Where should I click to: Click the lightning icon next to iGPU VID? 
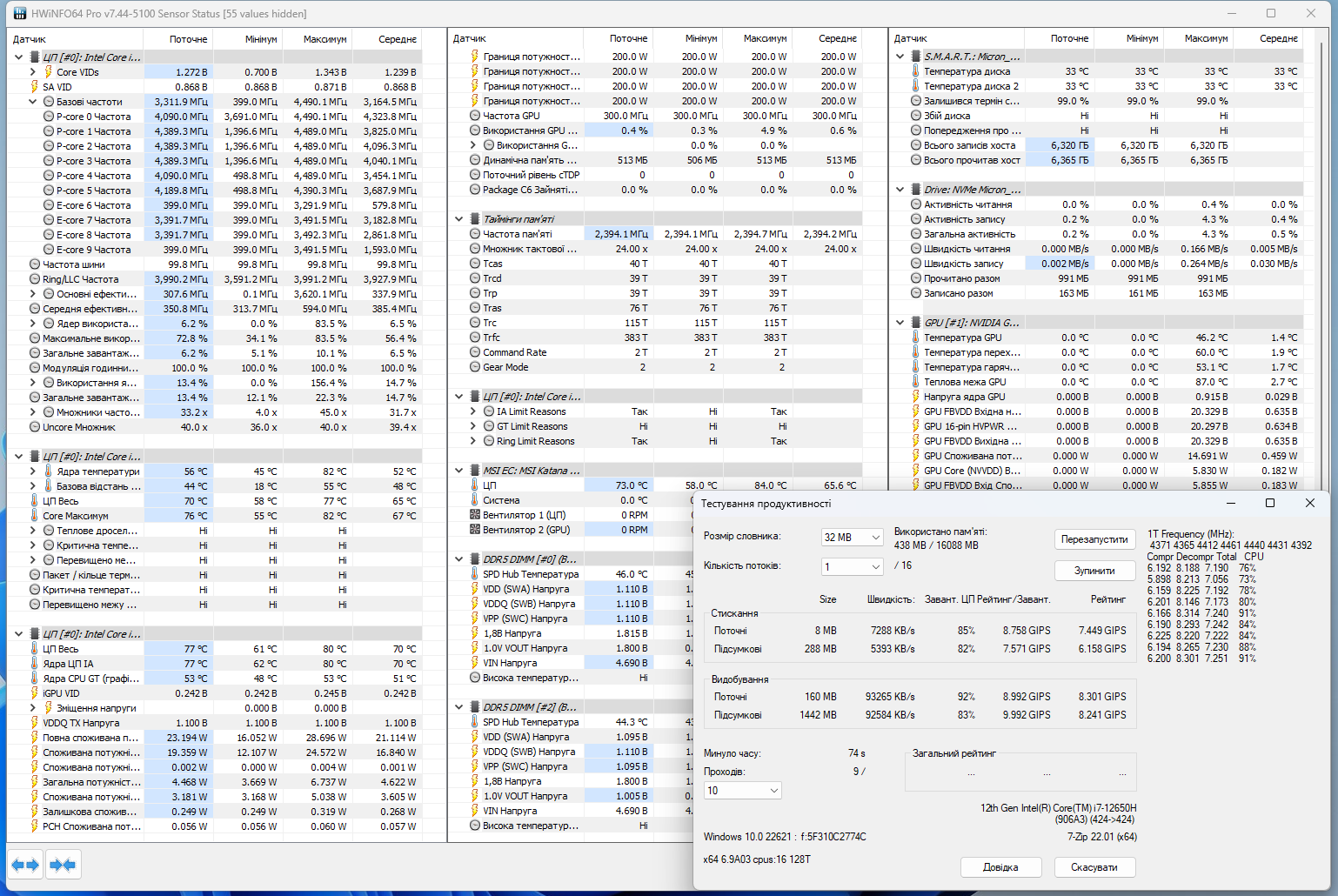point(34,693)
